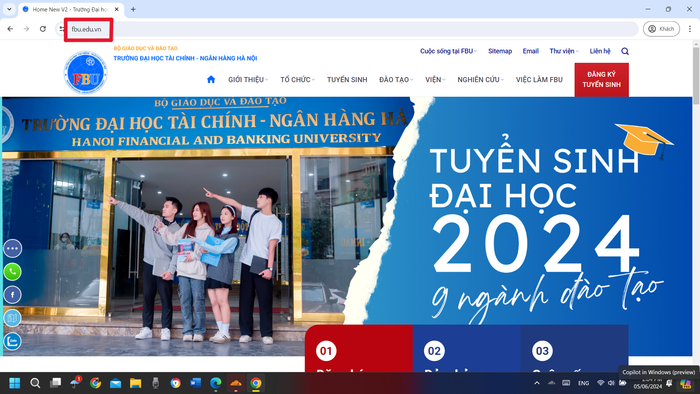Image resolution: width=700 pixels, height=394 pixels.
Task: Click the date and time in taskbar
Action: tap(648, 383)
